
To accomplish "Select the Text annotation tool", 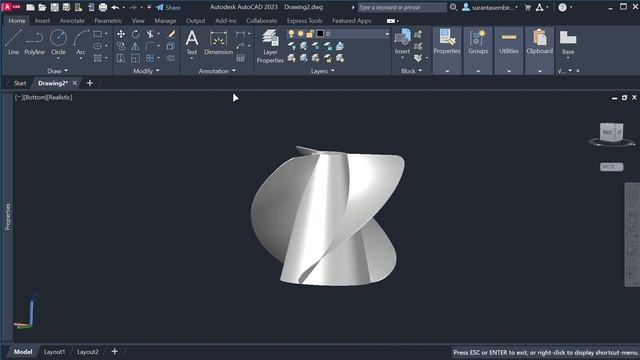I will tap(191, 42).
